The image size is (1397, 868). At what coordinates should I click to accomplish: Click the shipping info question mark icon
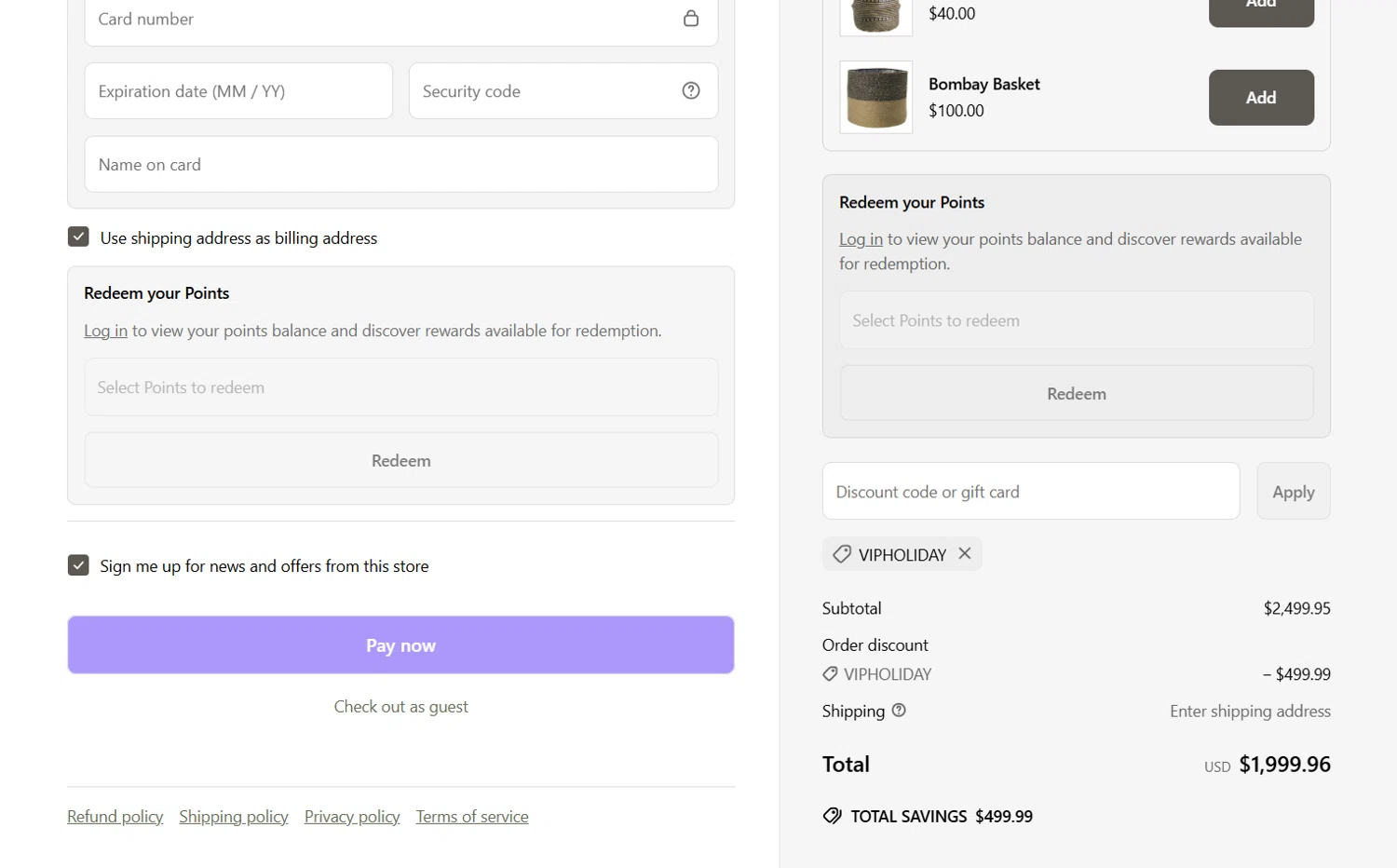point(899,711)
